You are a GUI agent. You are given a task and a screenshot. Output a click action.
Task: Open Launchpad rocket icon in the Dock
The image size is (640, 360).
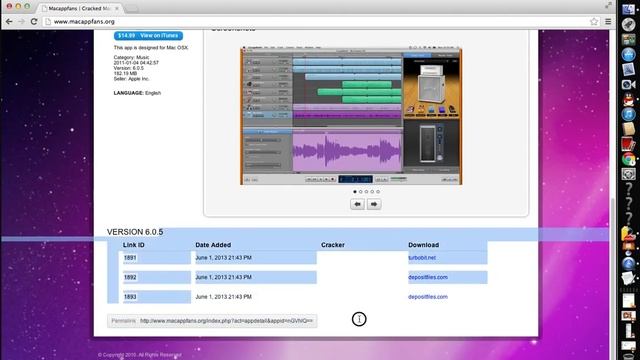point(629,24)
